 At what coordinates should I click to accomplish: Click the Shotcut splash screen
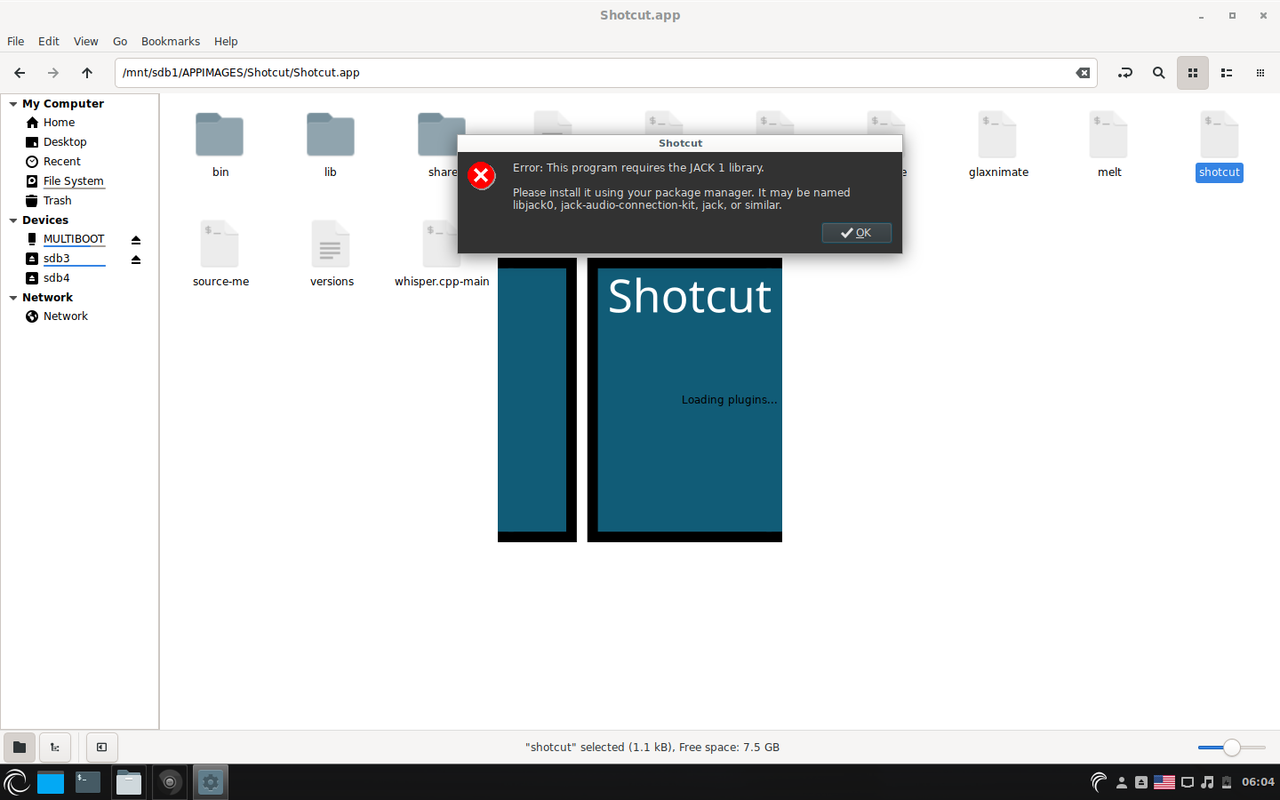point(640,400)
